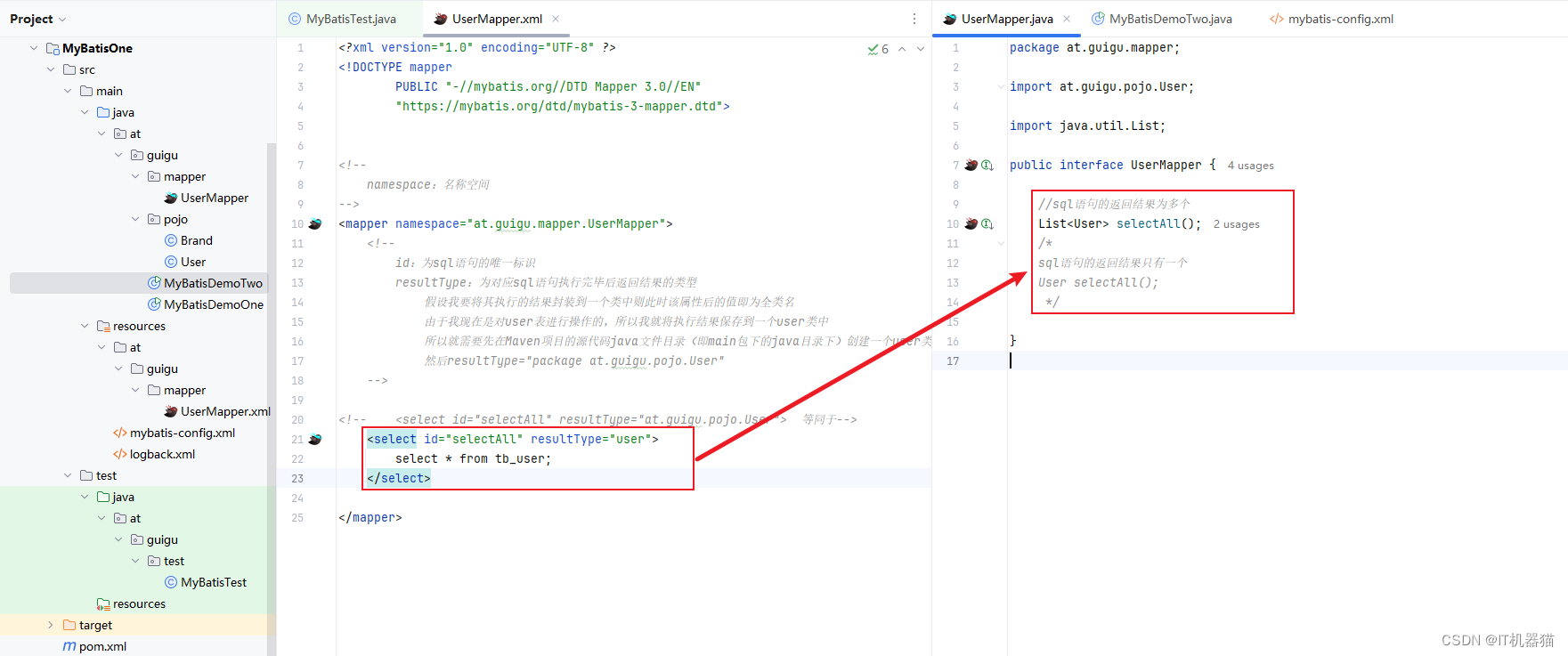Click the '4 usages' hint
Image resolution: width=1568 pixels, height=656 pixels.
pyautogui.click(x=1250, y=166)
